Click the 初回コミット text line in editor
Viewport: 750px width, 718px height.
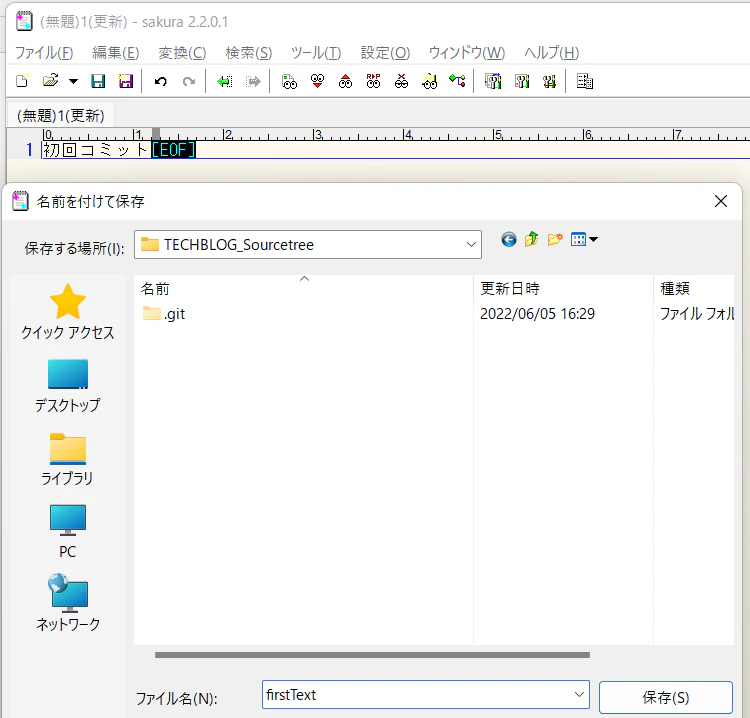click(x=96, y=150)
